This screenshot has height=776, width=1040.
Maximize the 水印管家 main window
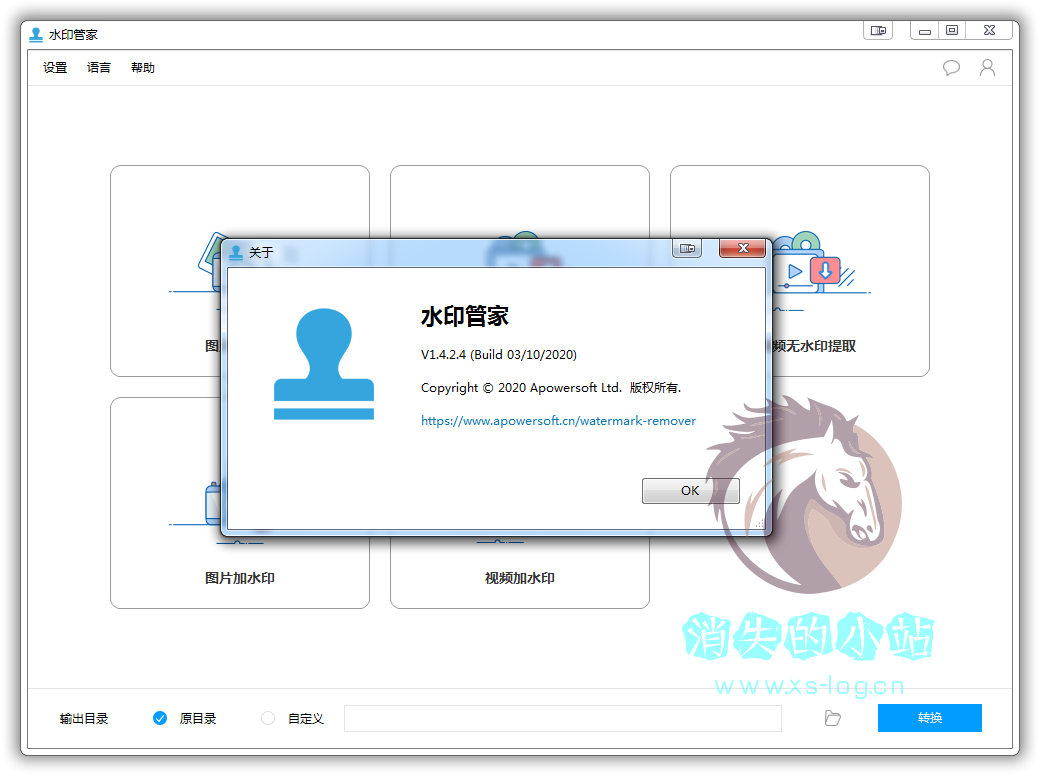click(x=952, y=31)
